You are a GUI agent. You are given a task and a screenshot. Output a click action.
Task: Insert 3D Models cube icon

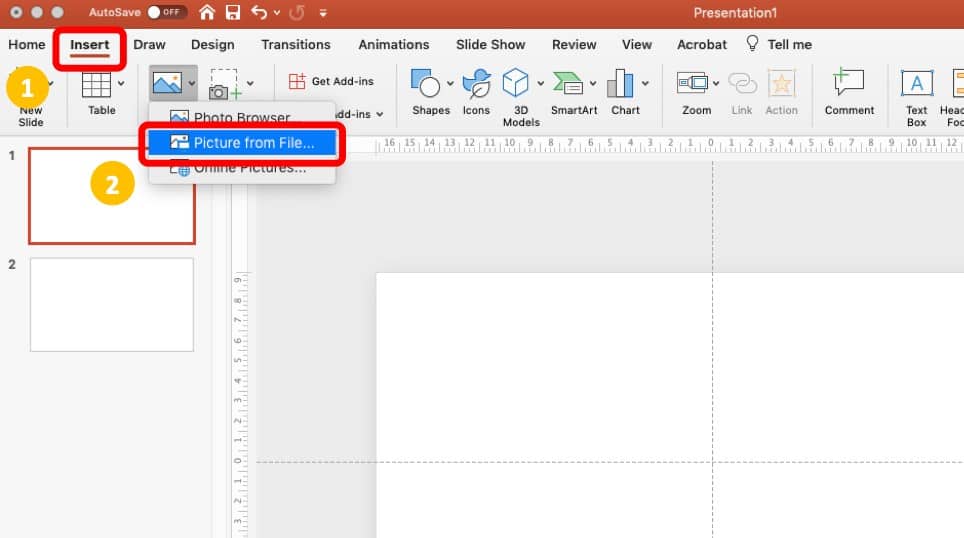coord(515,83)
